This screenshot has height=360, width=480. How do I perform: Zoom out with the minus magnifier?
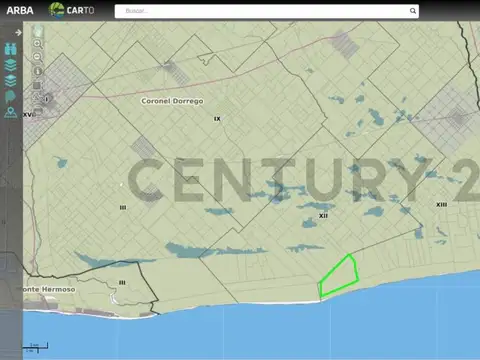tap(38, 57)
